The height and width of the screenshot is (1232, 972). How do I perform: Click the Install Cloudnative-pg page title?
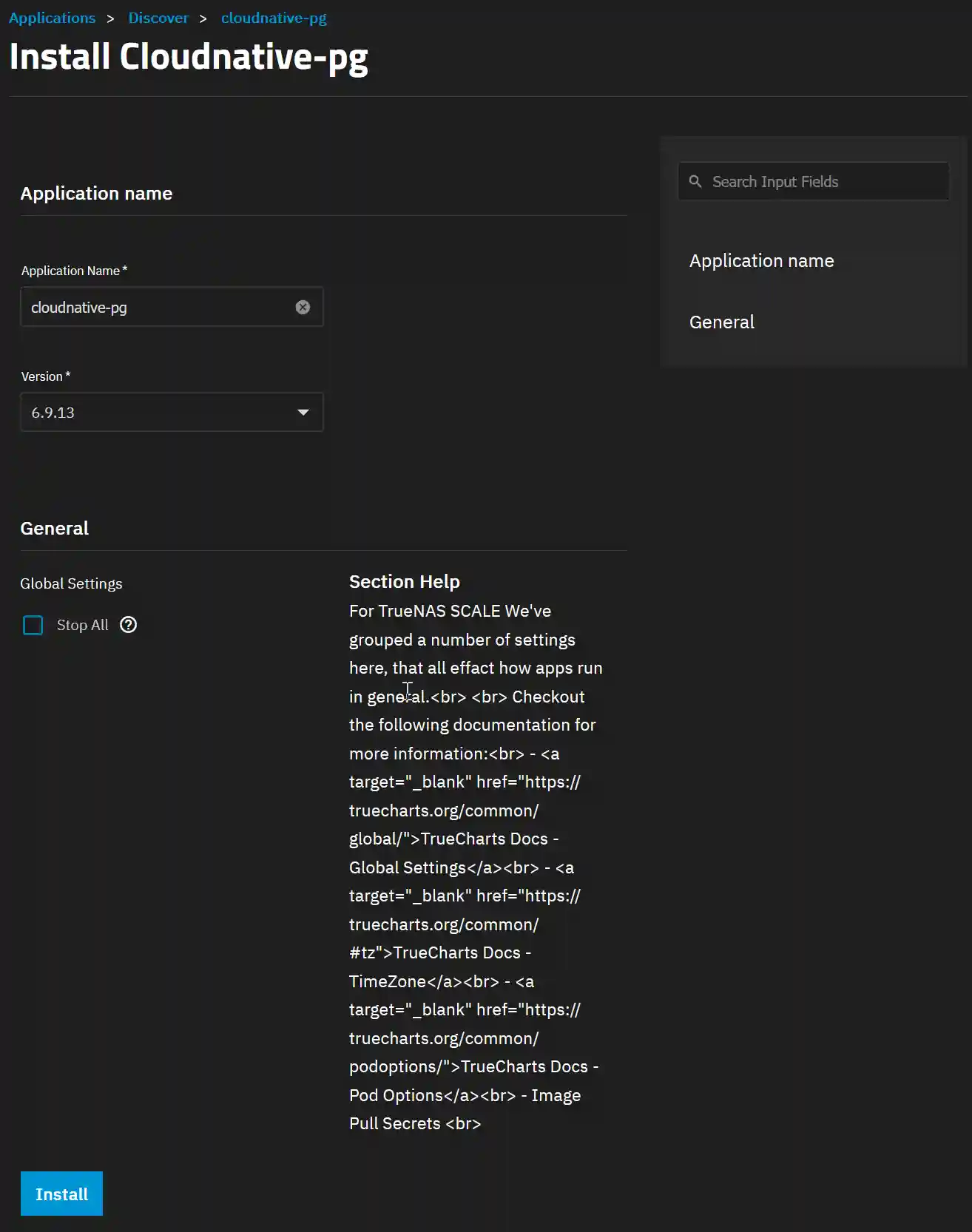tap(189, 58)
